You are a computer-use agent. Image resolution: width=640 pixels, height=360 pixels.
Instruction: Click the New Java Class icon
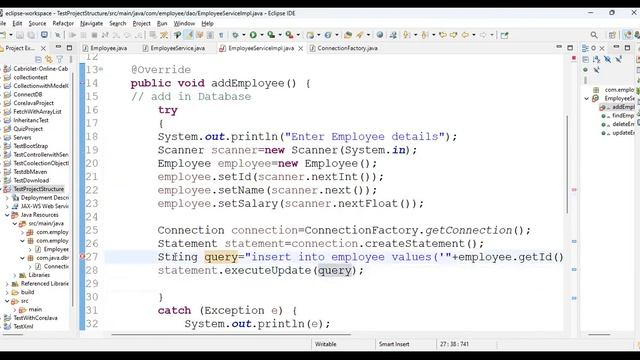pos(328,35)
